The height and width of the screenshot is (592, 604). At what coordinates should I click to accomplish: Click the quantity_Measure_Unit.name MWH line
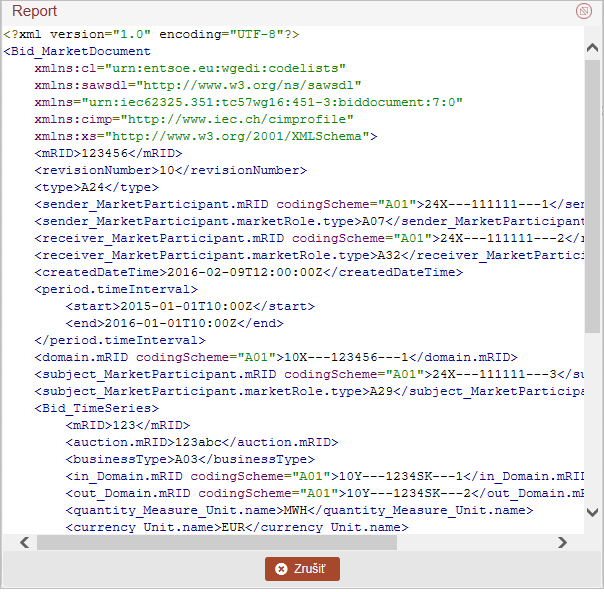(x=299, y=510)
